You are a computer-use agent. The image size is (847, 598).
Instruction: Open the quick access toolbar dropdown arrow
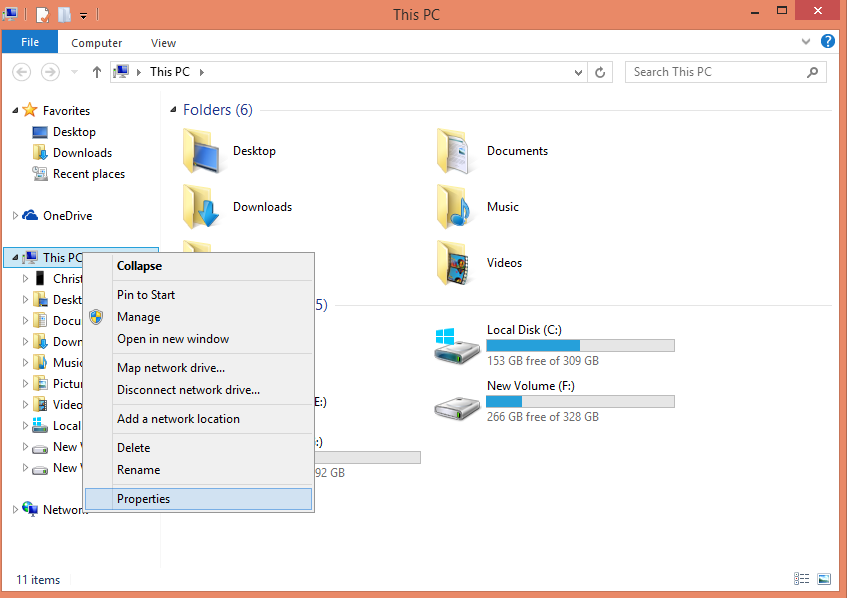pos(82,14)
